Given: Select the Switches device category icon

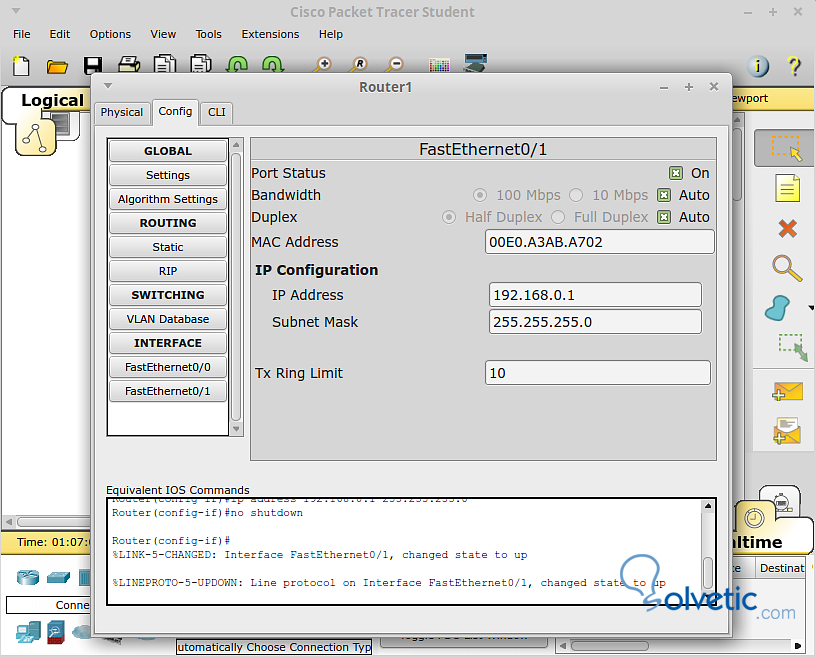Looking at the screenshot, I should [58, 577].
